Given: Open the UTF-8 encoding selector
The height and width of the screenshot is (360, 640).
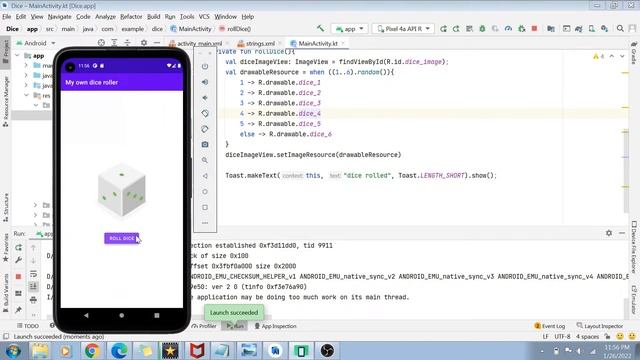Looking at the screenshot, I should pos(562,337).
